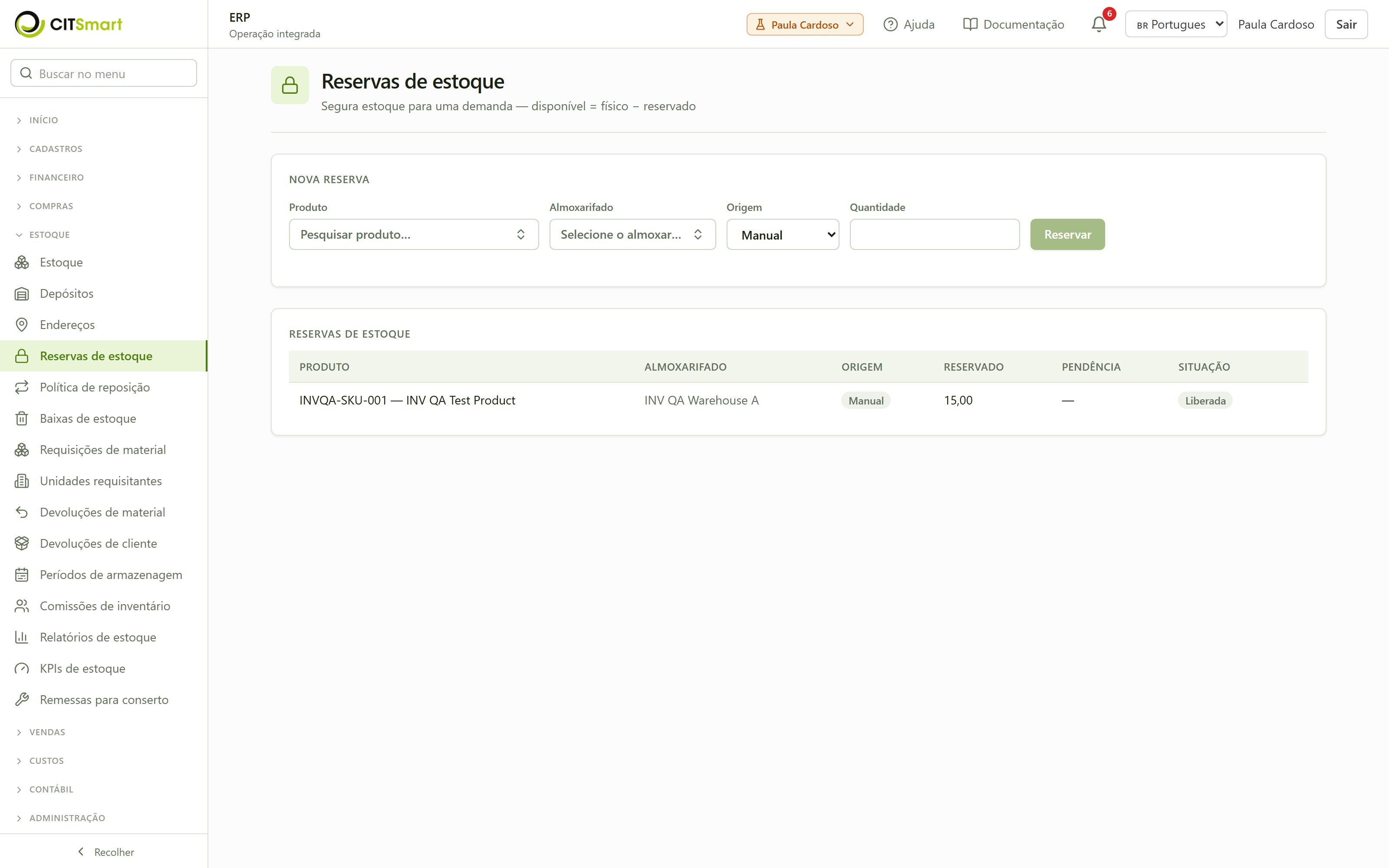Click the Devoluções de cliente package icon

click(22, 544)
